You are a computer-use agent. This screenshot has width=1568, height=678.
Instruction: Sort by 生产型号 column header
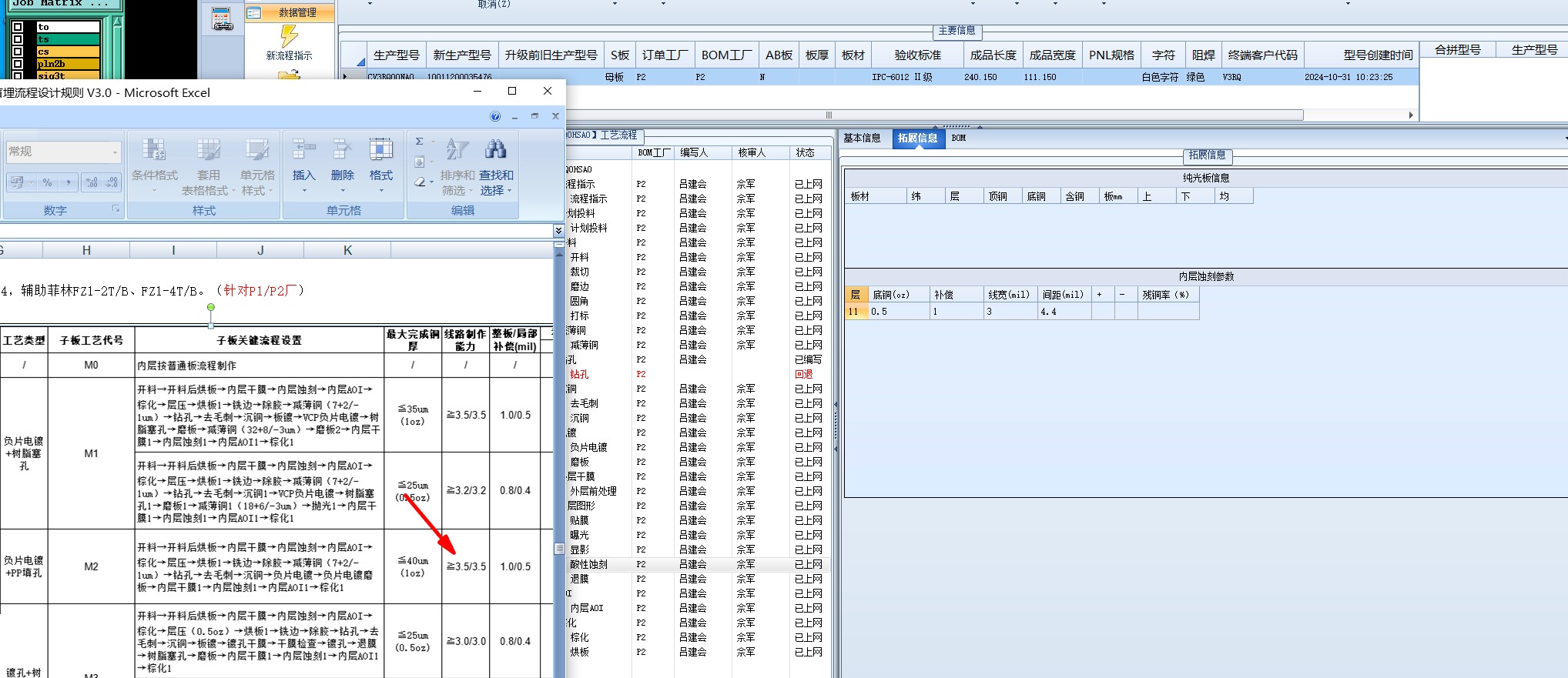(x=396, y=55)
